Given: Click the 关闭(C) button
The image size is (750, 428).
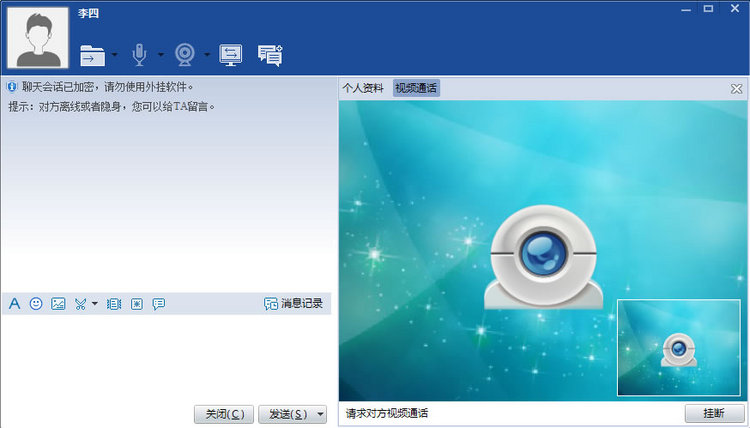Looking at the screenshot, I should (x=224, y=414).
